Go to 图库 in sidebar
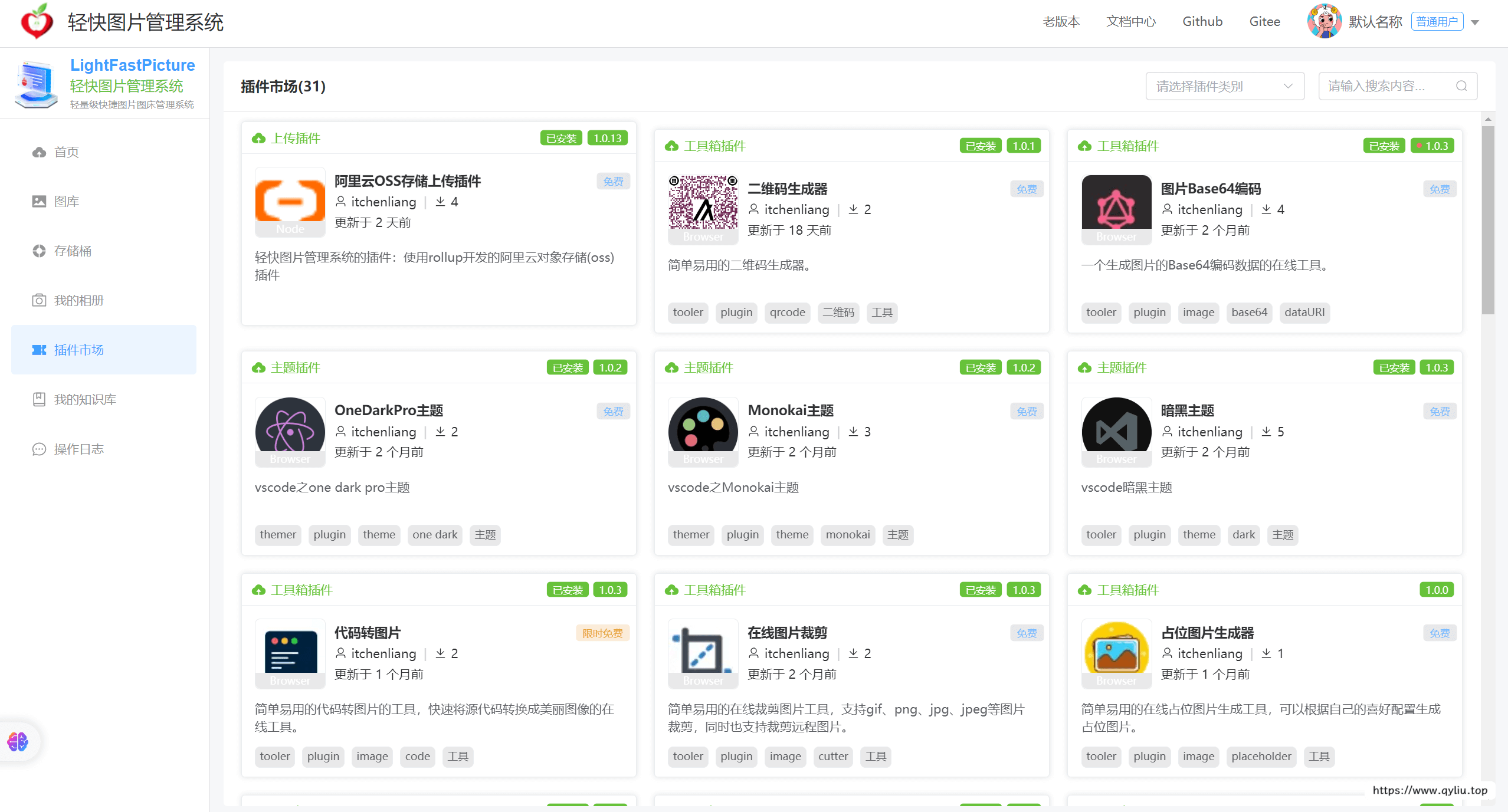Screen dimensions: 1508x812 pyautogui.click(x=66, y=202)
